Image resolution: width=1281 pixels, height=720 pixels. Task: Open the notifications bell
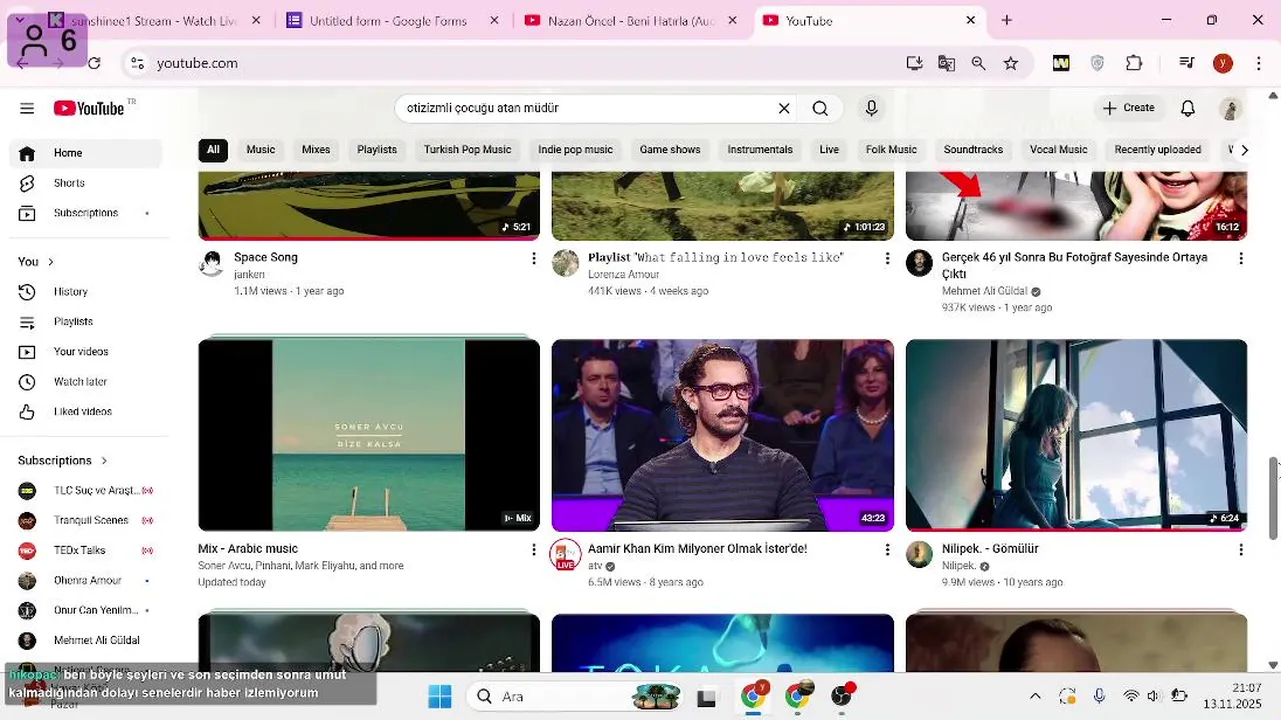(x=1188, y=108)
